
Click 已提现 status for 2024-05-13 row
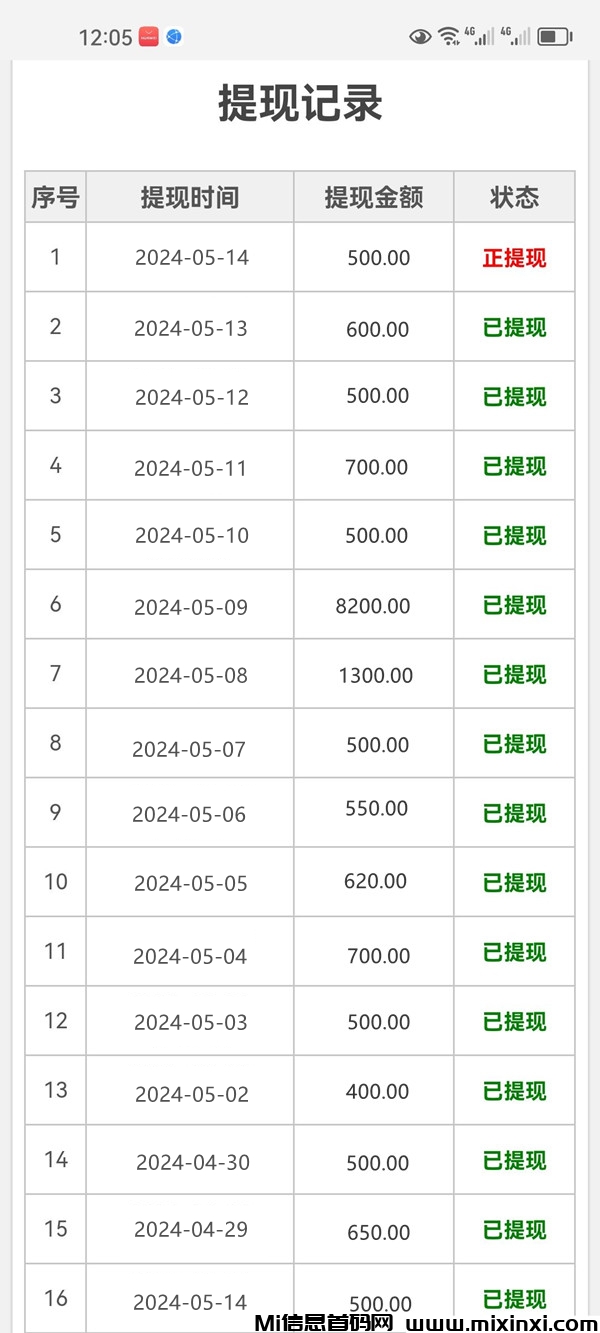(x=514, y=328)
